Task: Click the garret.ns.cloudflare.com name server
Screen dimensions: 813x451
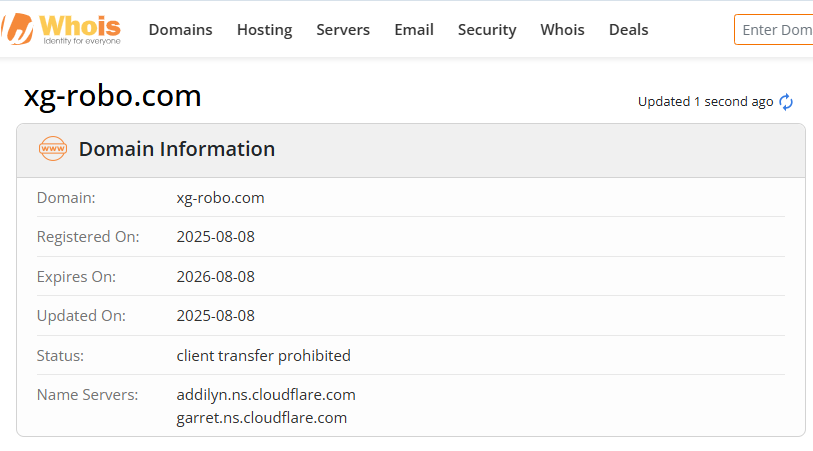Action: click(261, 418)
